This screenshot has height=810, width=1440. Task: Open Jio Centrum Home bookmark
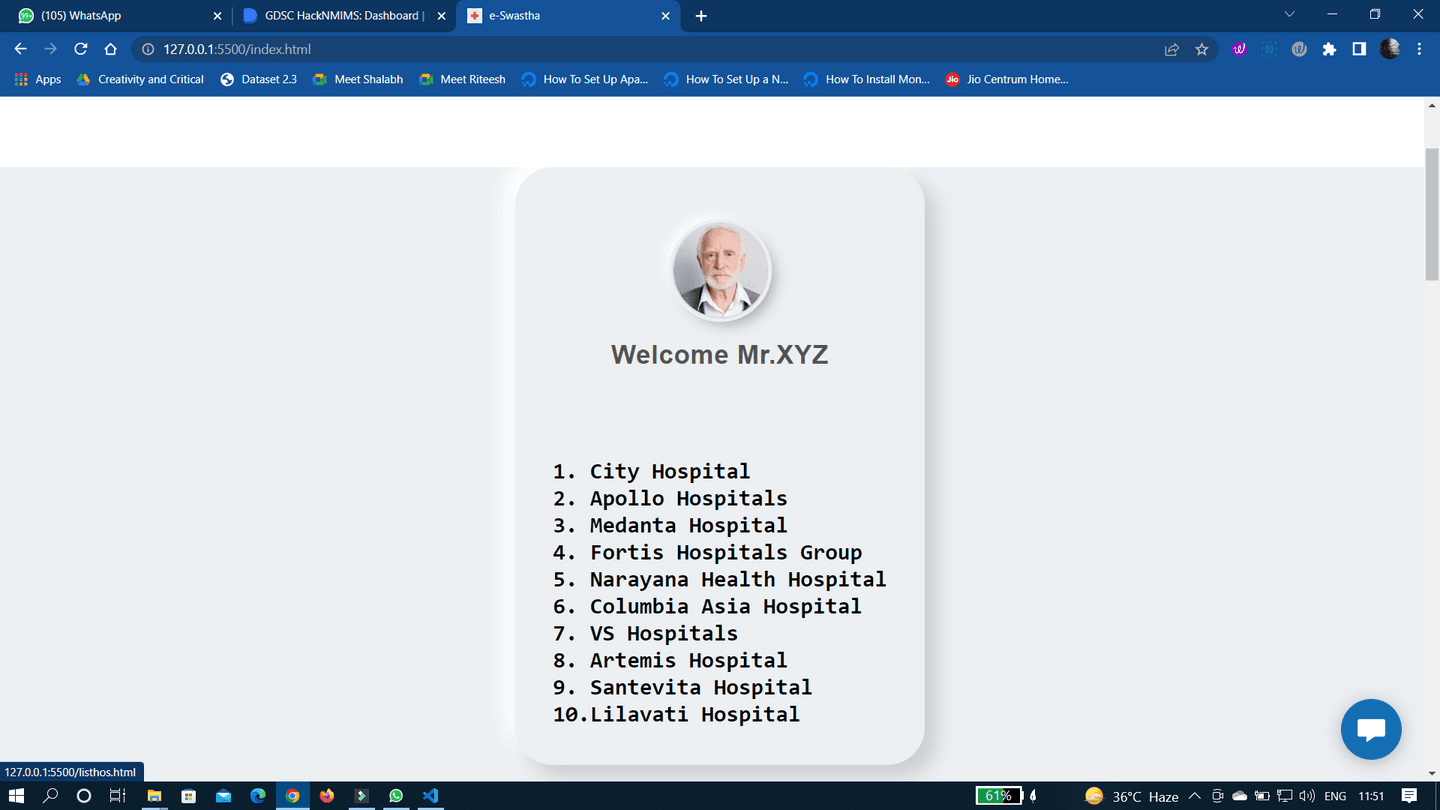point(1007,79)
